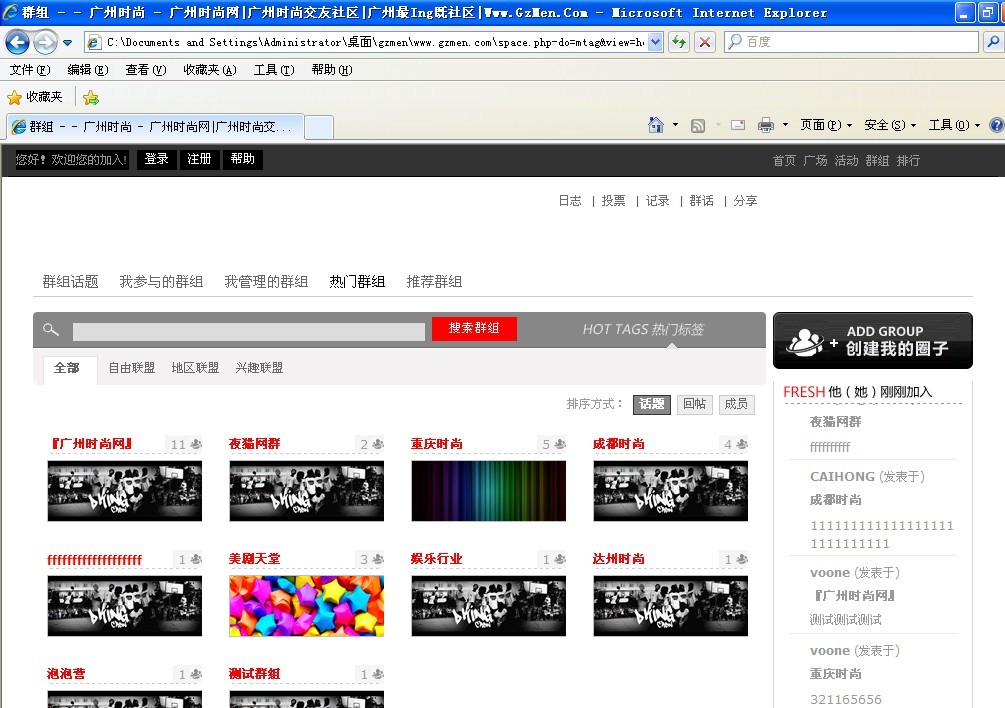Open the 帮助(H) menu
1005x708 pixels.
click(x=331, y=70)
